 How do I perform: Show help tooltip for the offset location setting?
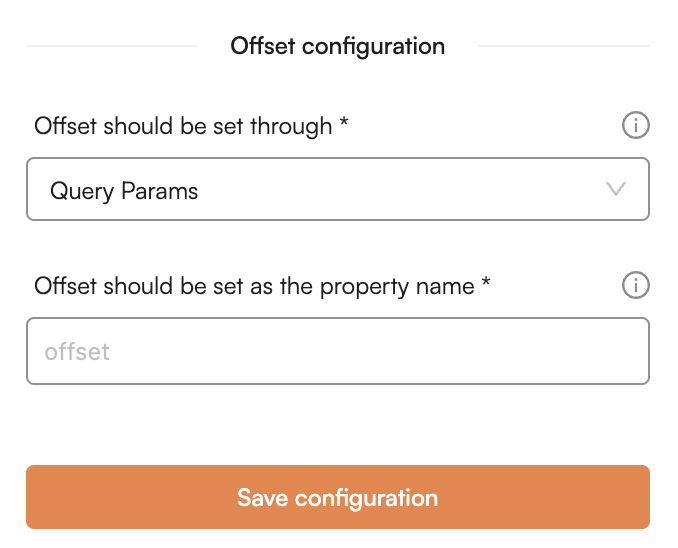pyautogui.click(x=636, y=126)
